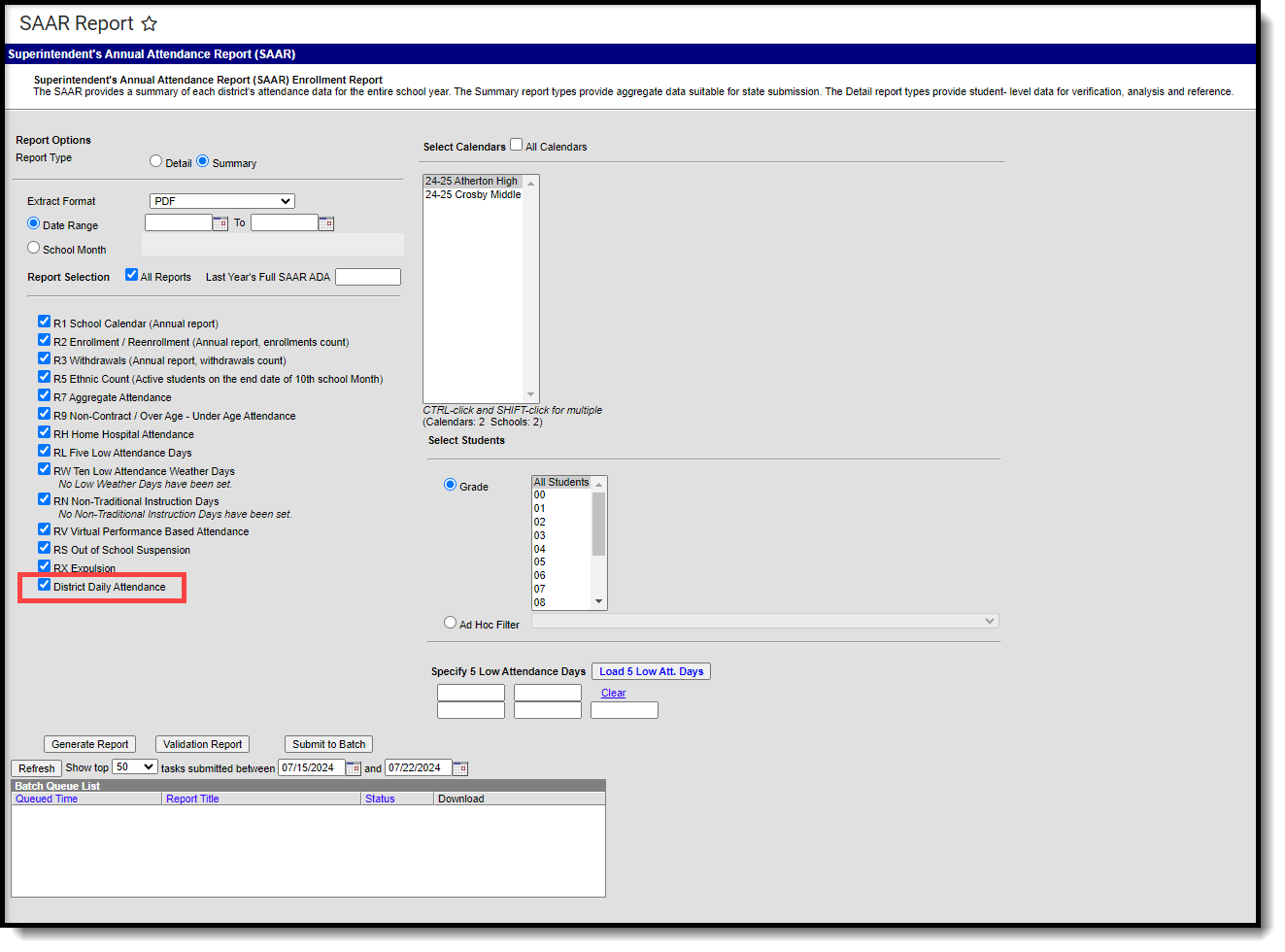Click the Date Range To date field
Image resolution: width=1285 pixels, height=952 pixels.
[x=285, y=222]
